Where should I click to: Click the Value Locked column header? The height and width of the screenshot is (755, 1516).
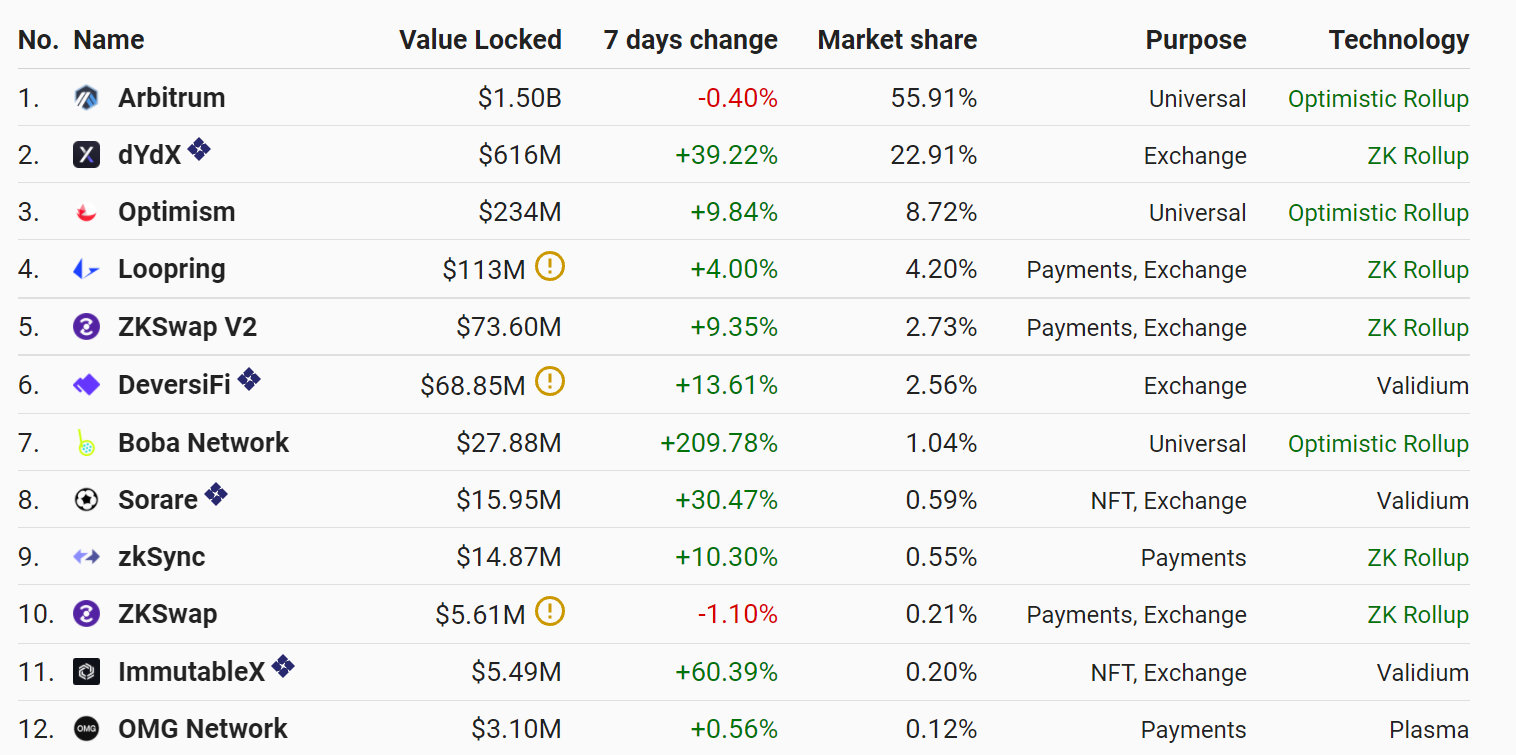480,40
